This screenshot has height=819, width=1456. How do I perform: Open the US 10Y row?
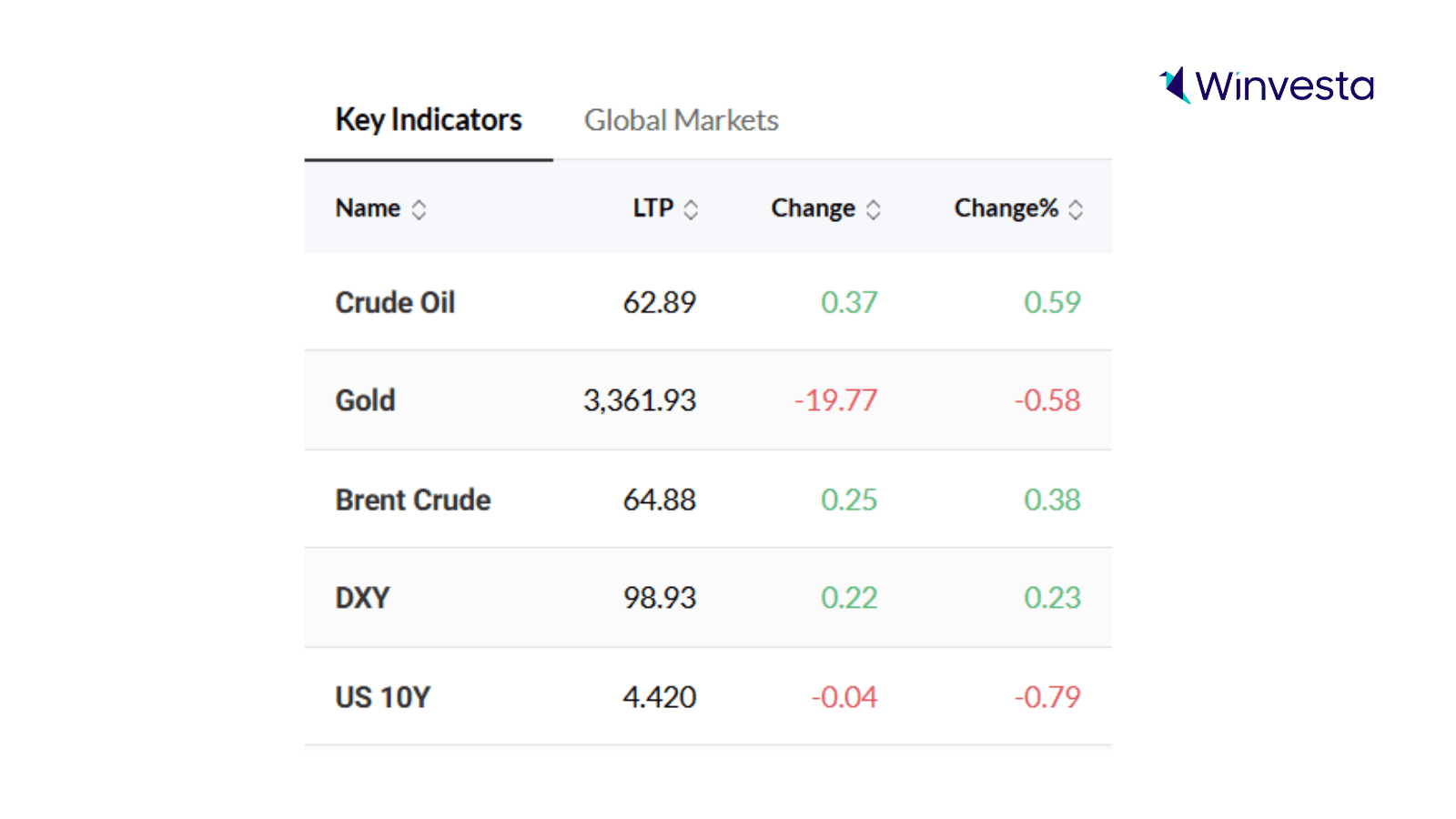[382, 697]
